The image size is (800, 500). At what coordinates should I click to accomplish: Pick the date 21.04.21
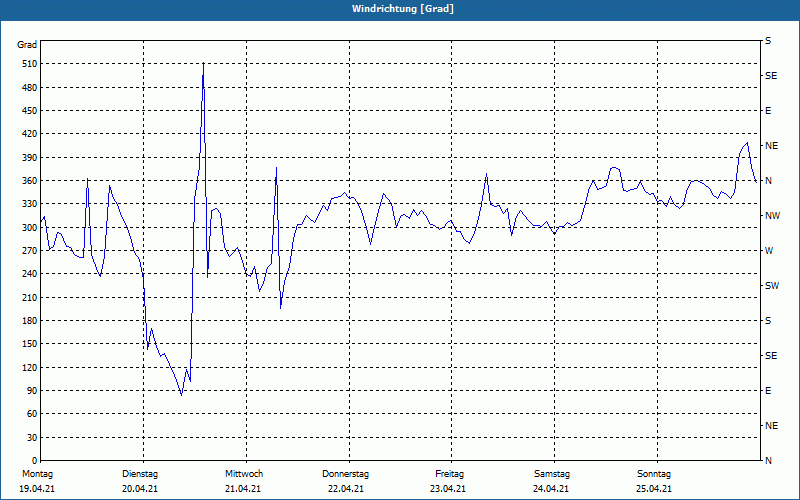click(243, 489)
